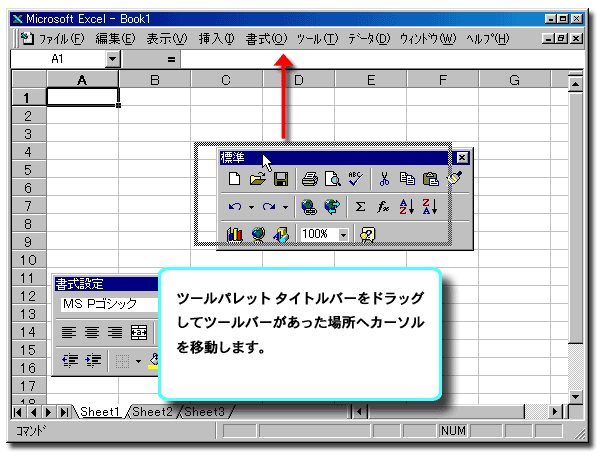Click the AutoSum sigma icon
This screenshot has height=456, width=600.
coord(360,207)
